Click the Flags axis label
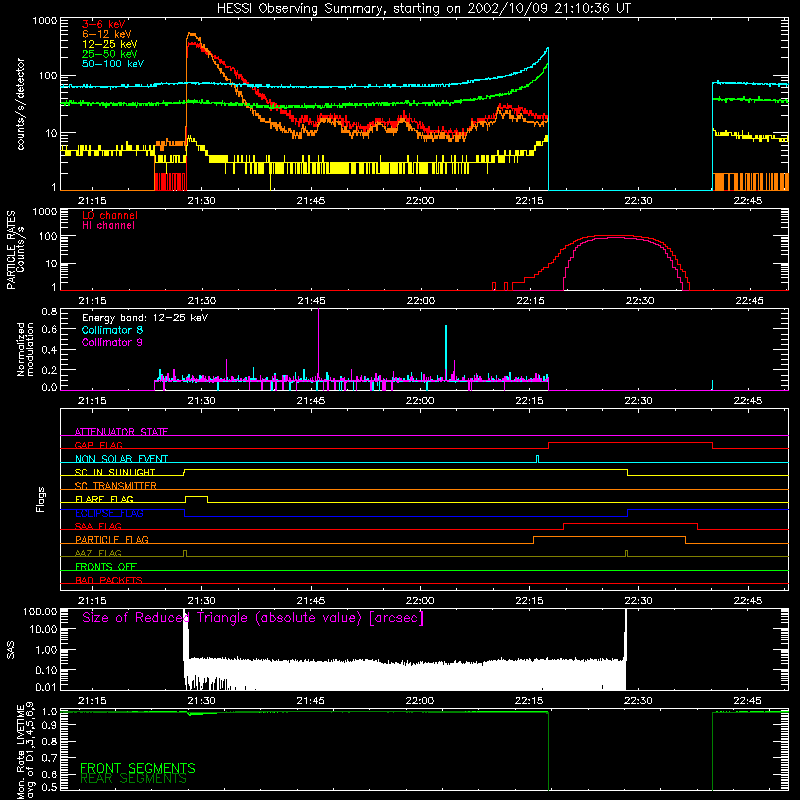Image resolution: width=800 pixels, height=800 pixels. tap(41, 499)
